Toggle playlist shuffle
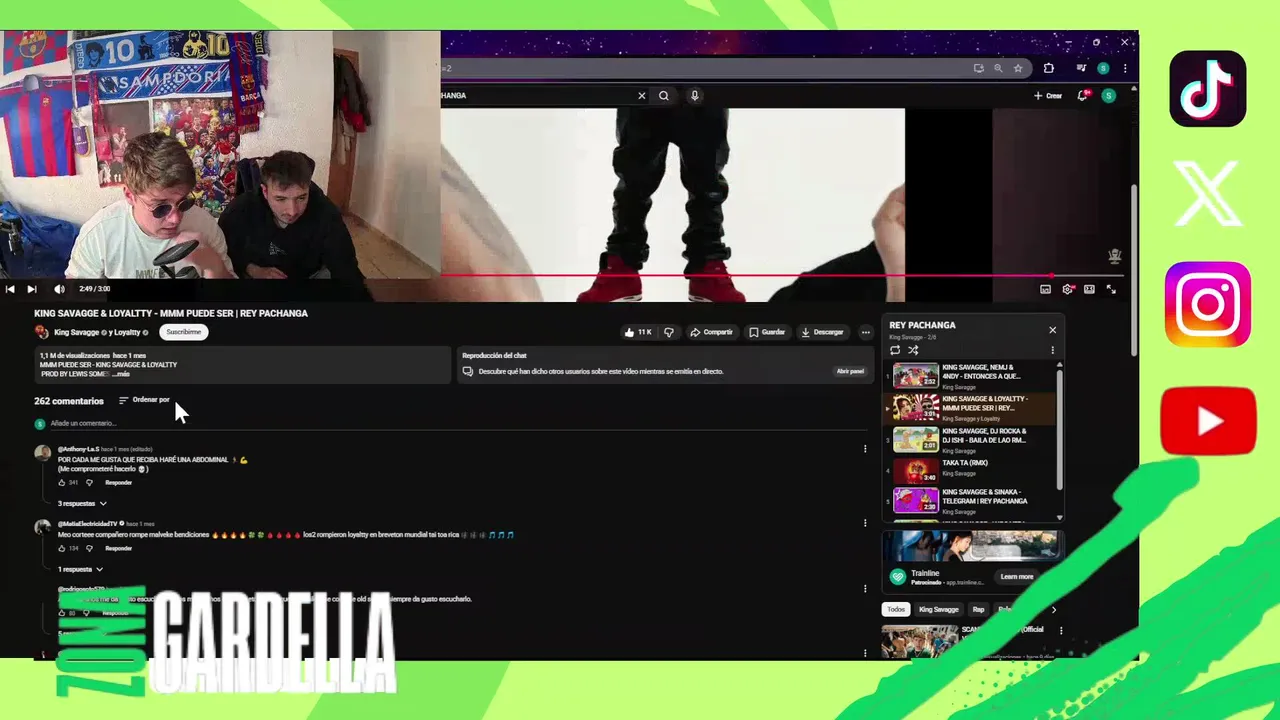 click(913, 350)
